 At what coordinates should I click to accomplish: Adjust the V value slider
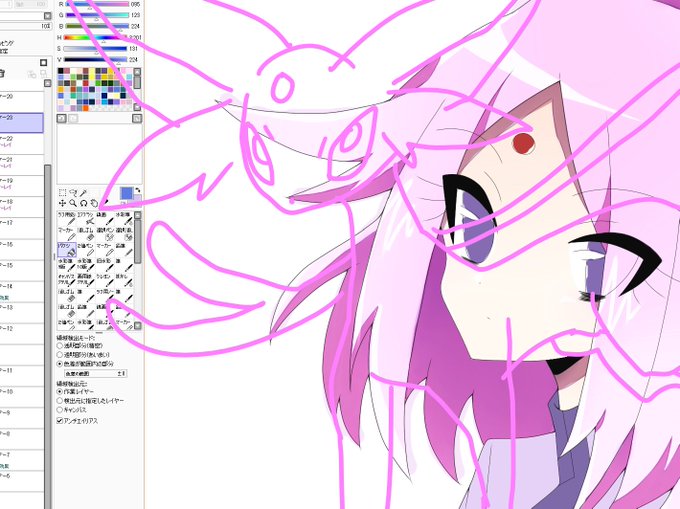(96, 59)
